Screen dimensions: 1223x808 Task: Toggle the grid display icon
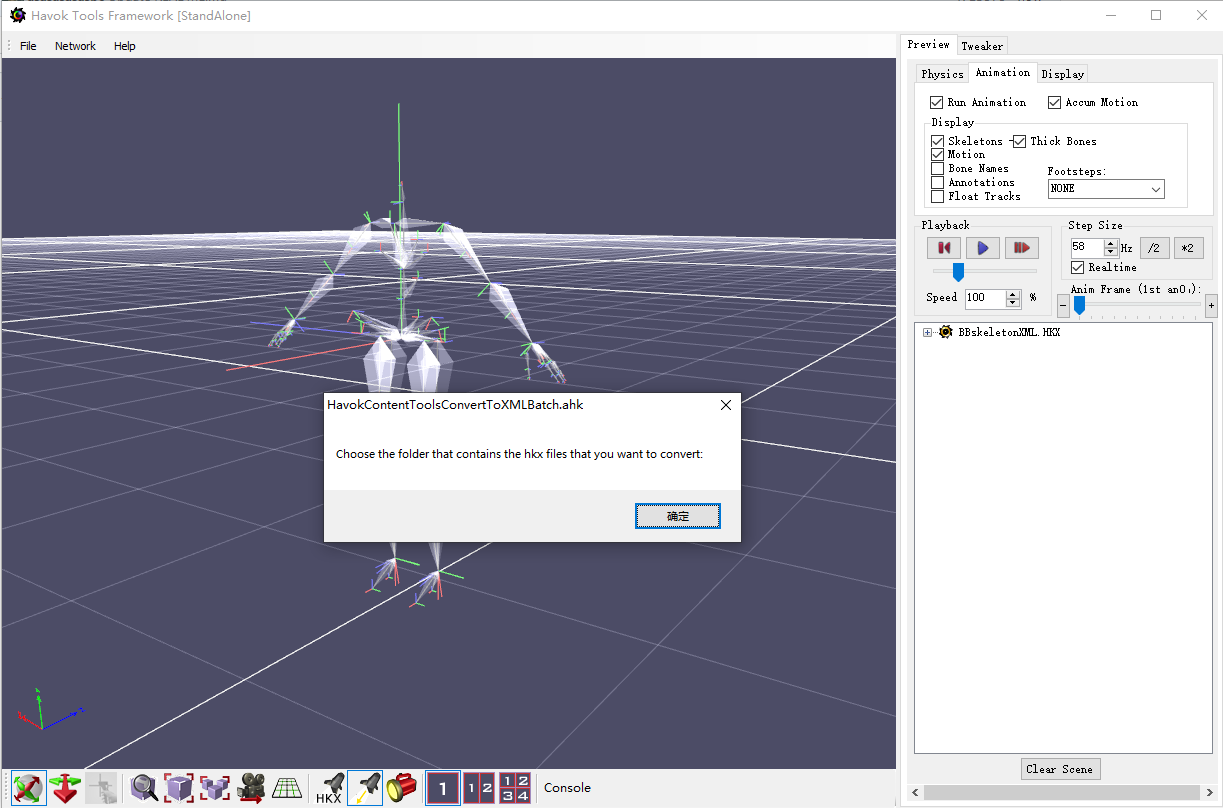point(288,788)
